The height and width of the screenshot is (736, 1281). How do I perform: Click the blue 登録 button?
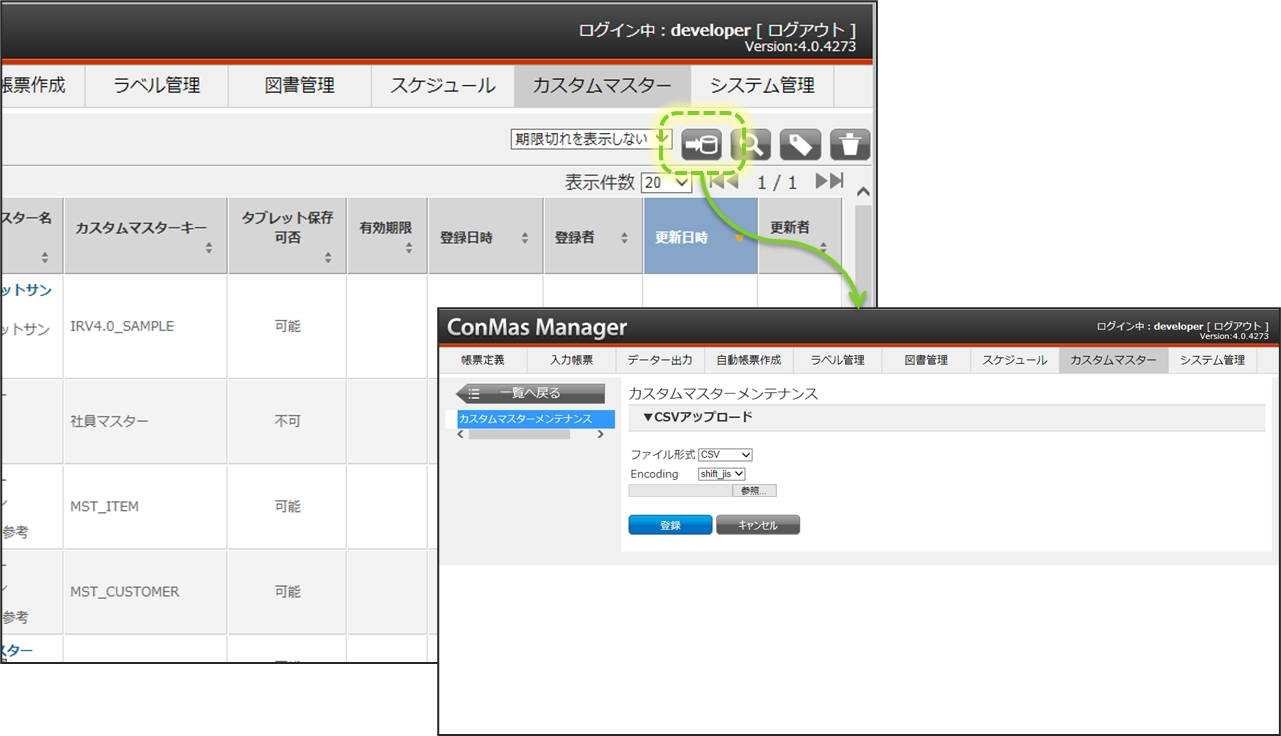point(670,525)
